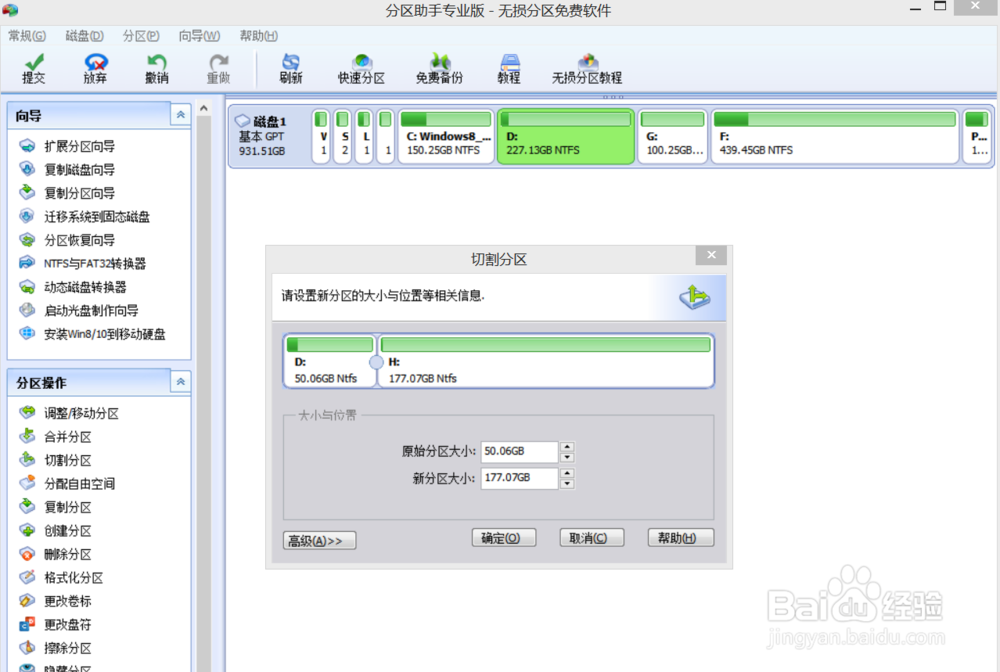The width and height of the screenshot is (1000, 672).
Task: Click the sidebar scrollbar up arrow
Action: [203, 108]
